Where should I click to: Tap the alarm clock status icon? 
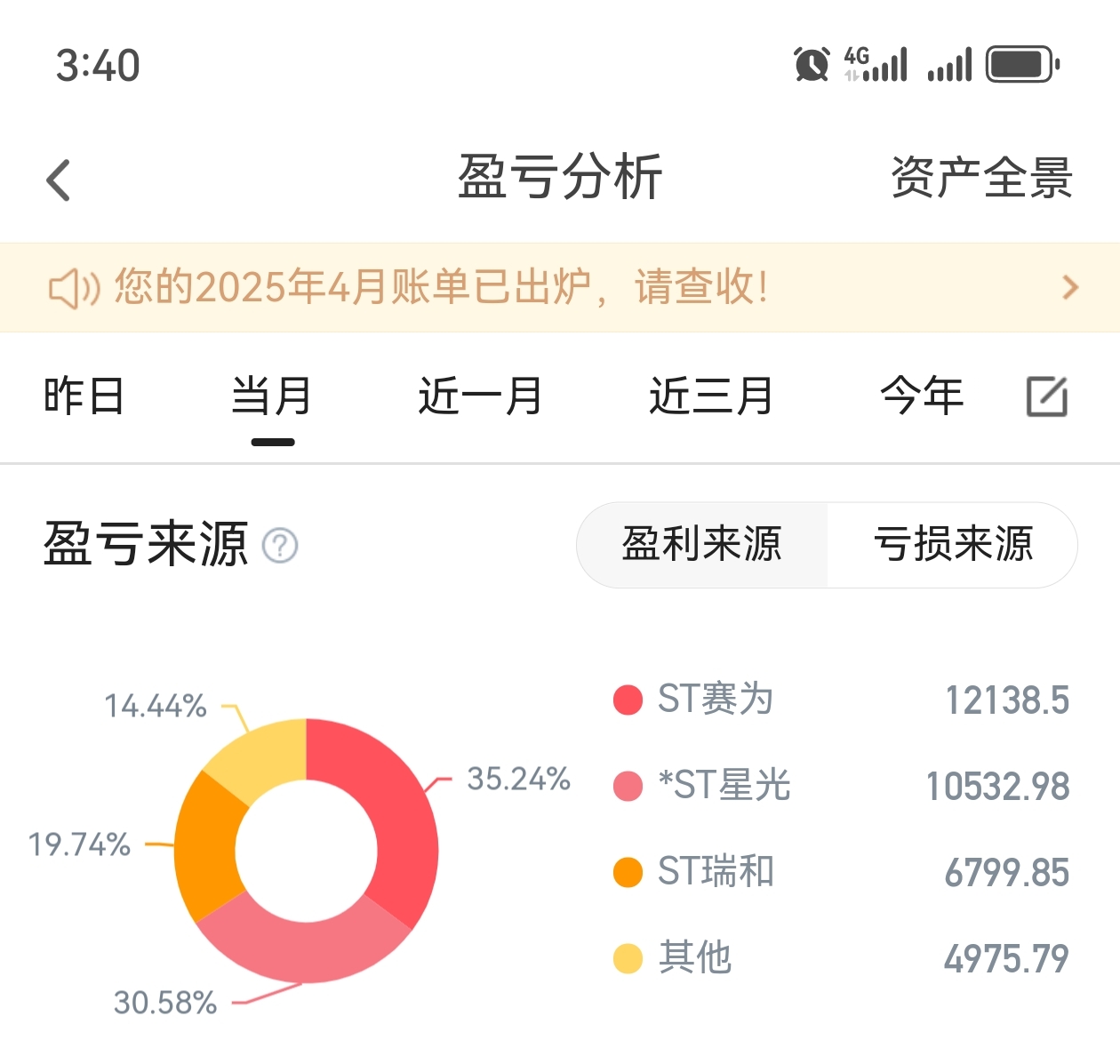pos(811,65)
